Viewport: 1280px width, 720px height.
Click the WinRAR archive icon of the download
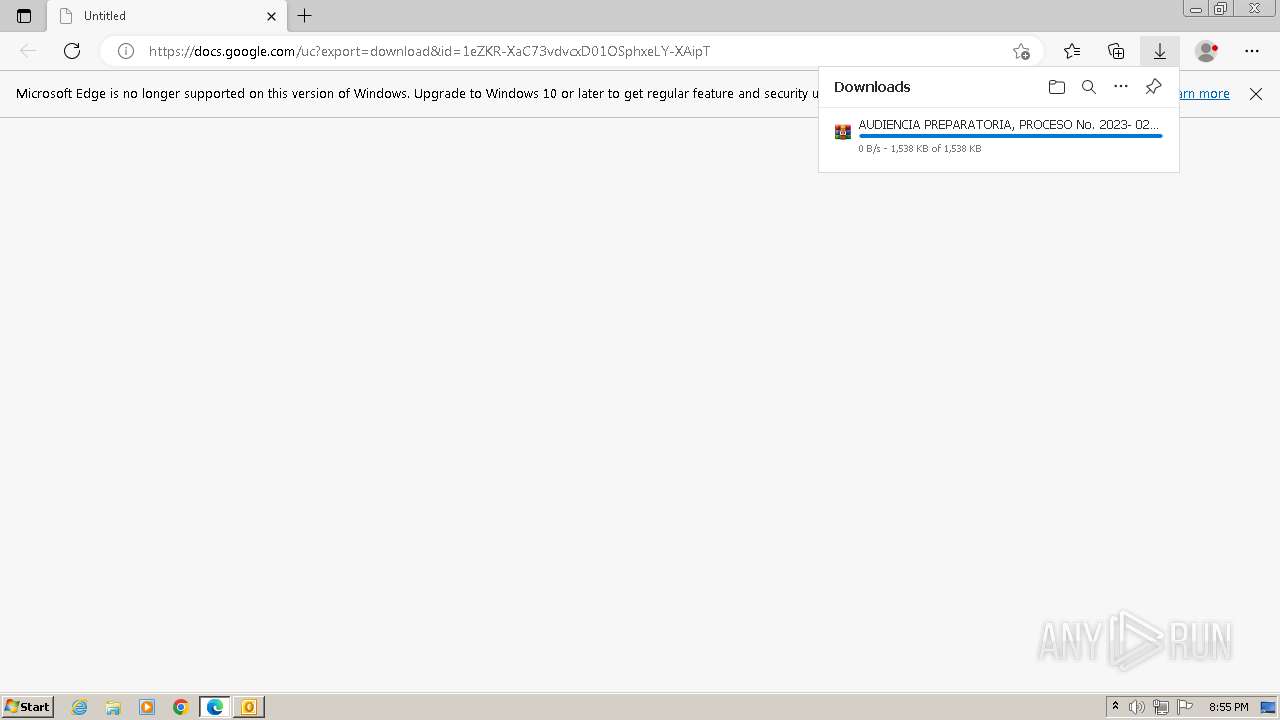pos(843,132)
